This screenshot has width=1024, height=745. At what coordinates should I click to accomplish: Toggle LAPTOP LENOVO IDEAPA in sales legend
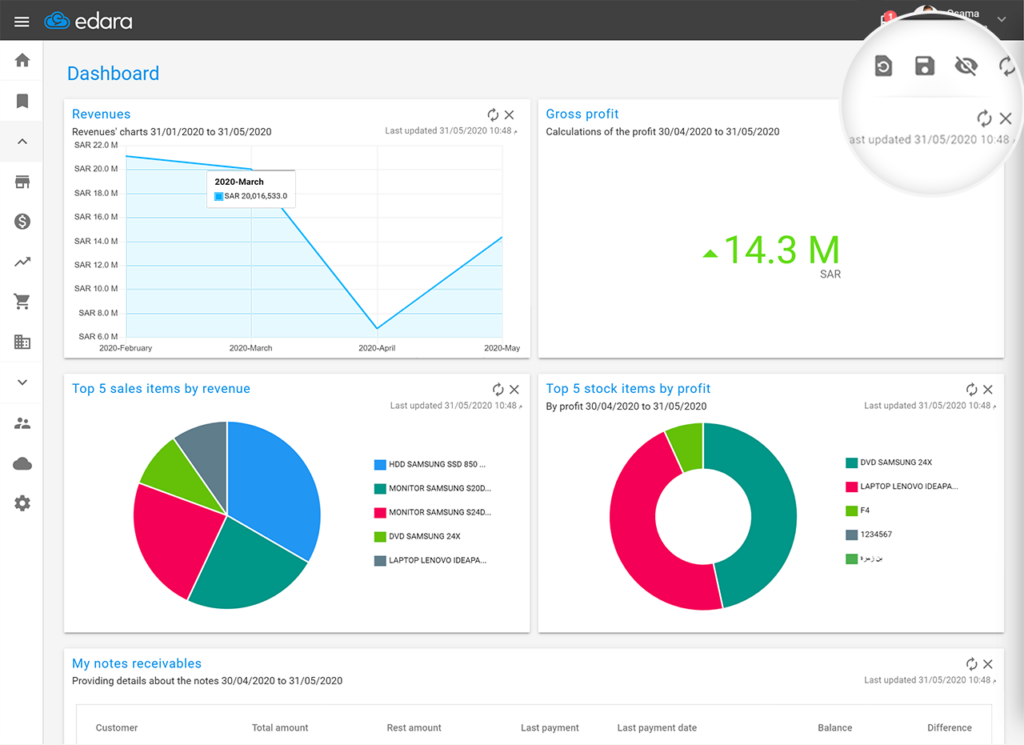(430, 560)
